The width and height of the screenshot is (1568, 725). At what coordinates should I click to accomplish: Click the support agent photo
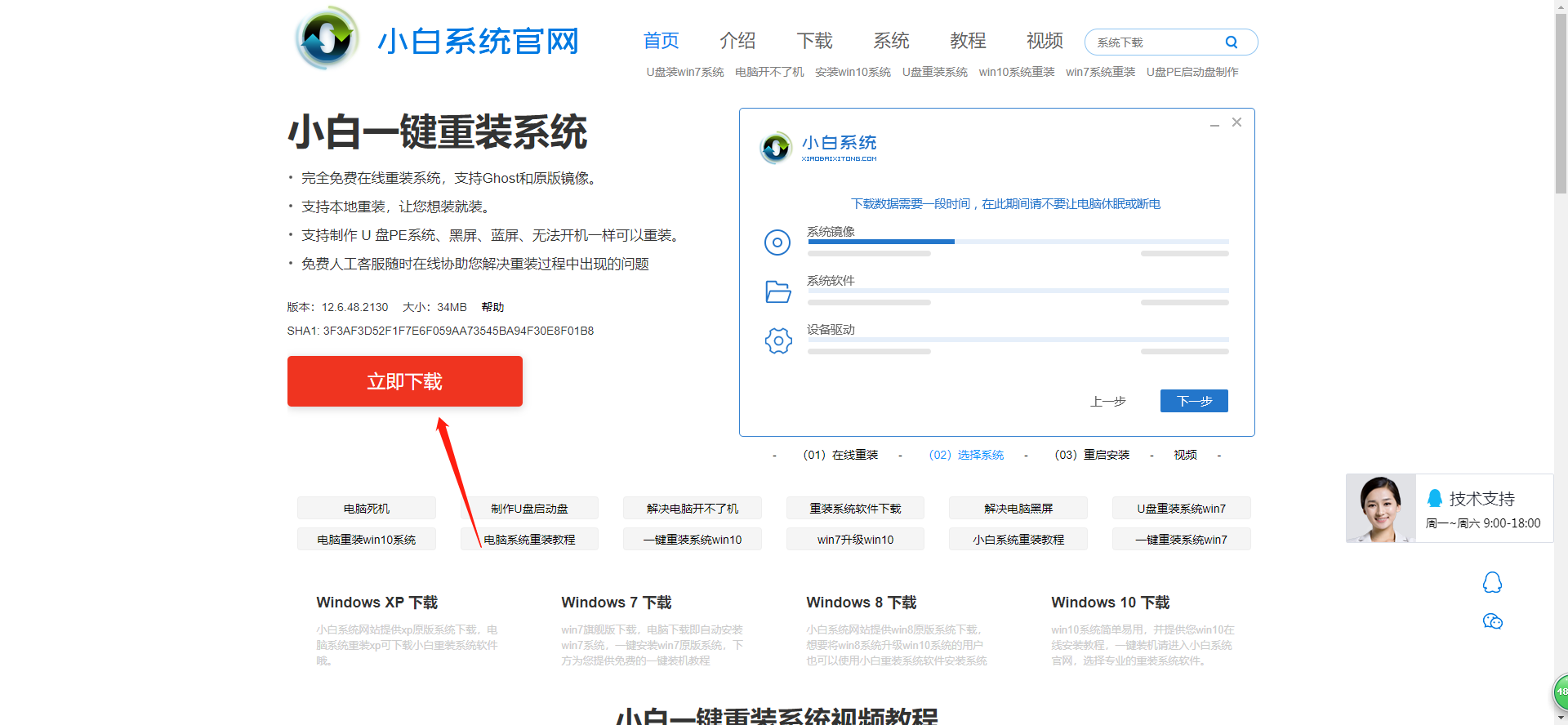click(1381, 508)
